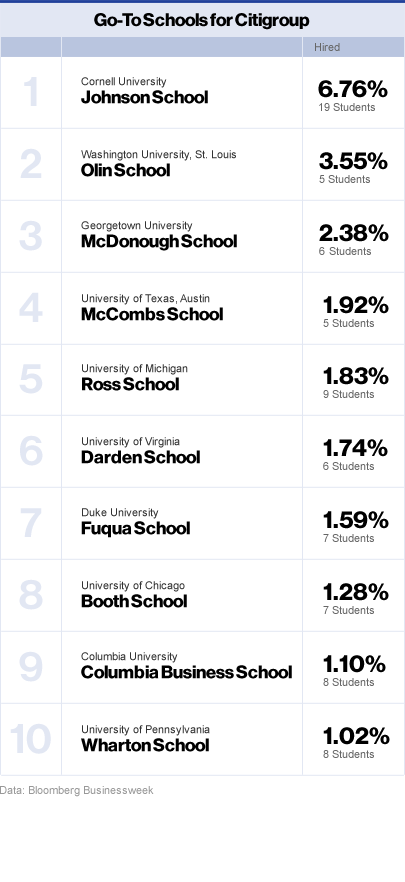This screenshot has width=405, height=882.
Task: Click the rank number 10
Action: point(30,739)
